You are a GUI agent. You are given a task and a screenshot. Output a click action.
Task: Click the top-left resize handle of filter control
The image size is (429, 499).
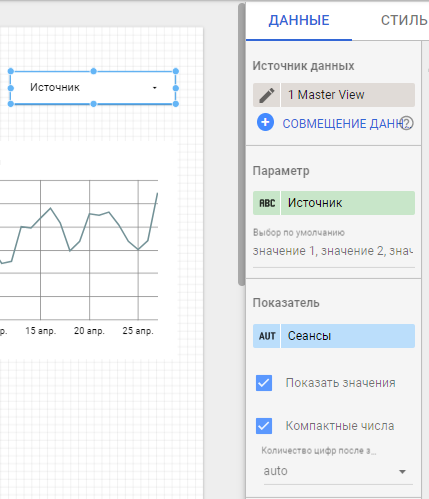click(x=11, y=71)
